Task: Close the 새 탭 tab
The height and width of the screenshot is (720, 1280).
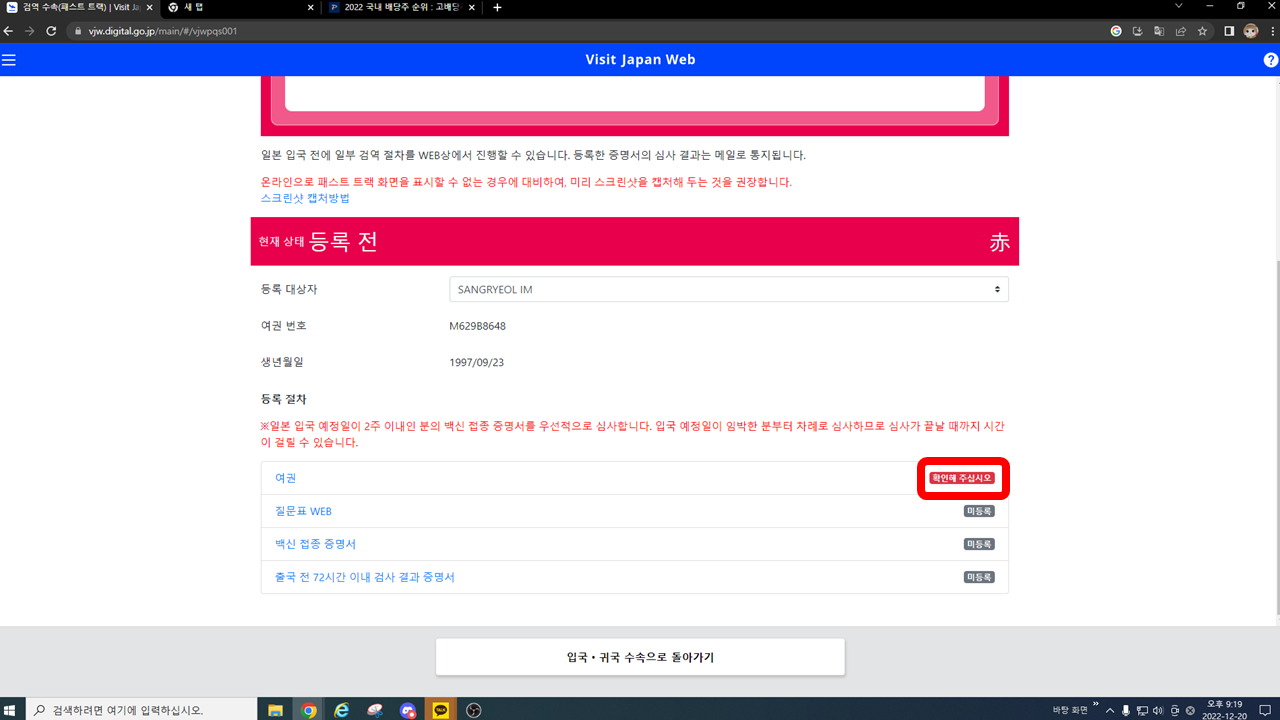Action: (x=311, y=7)
